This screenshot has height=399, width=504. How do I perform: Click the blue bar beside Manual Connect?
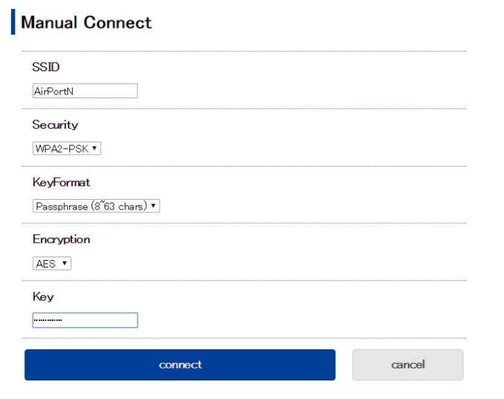coord(13,22)
